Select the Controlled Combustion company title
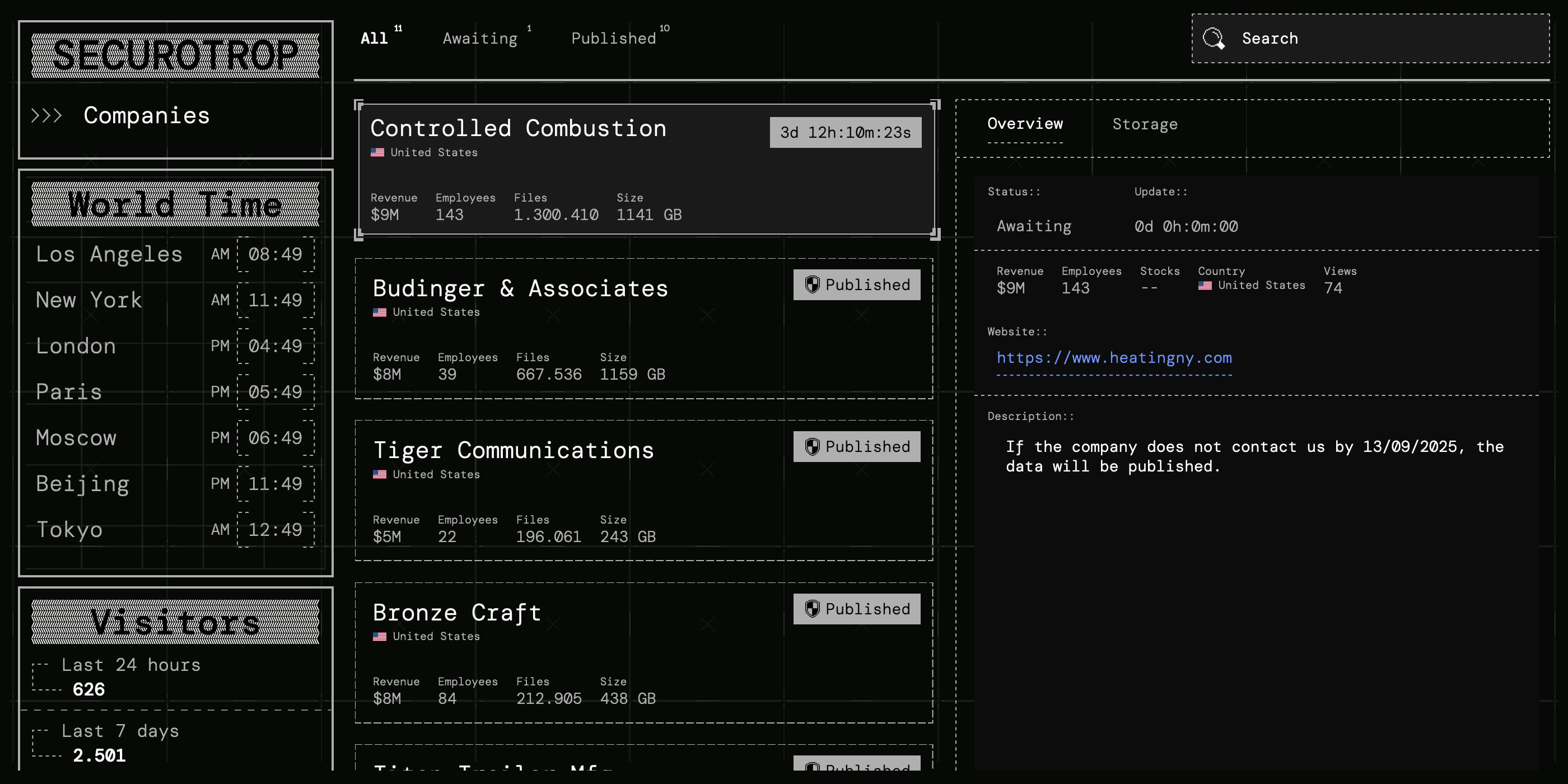The image size is (1568, 784). [519, 128]
